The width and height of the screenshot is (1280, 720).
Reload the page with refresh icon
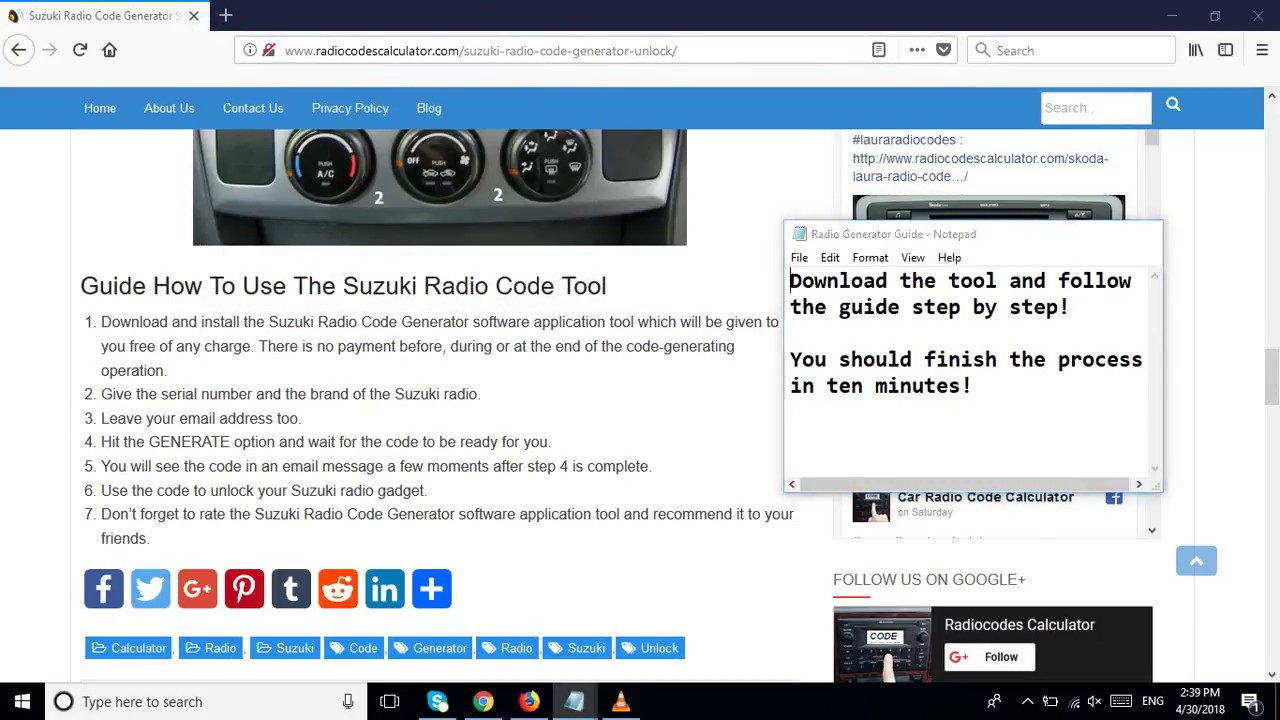tap(80, 50)
